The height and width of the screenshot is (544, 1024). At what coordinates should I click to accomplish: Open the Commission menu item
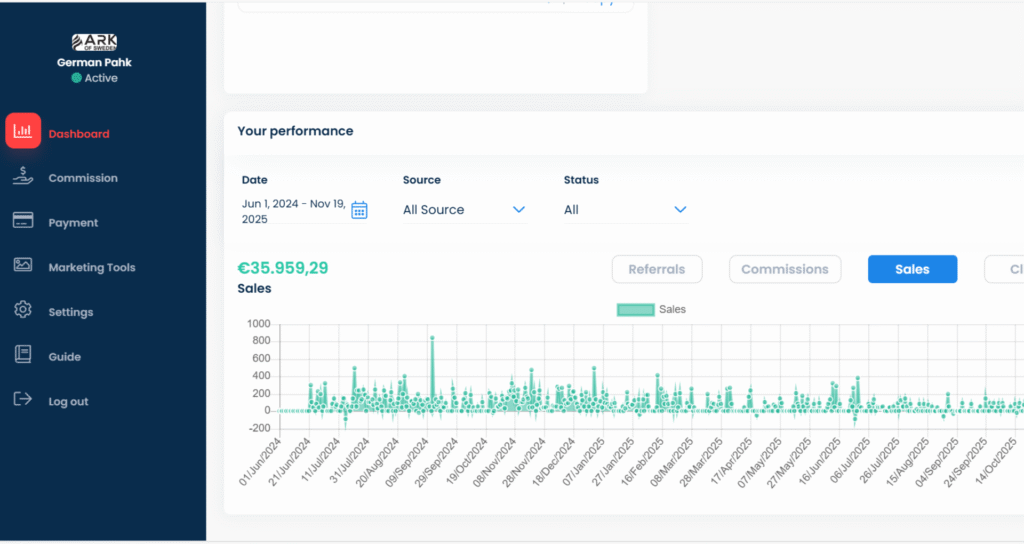coord(83,178)
